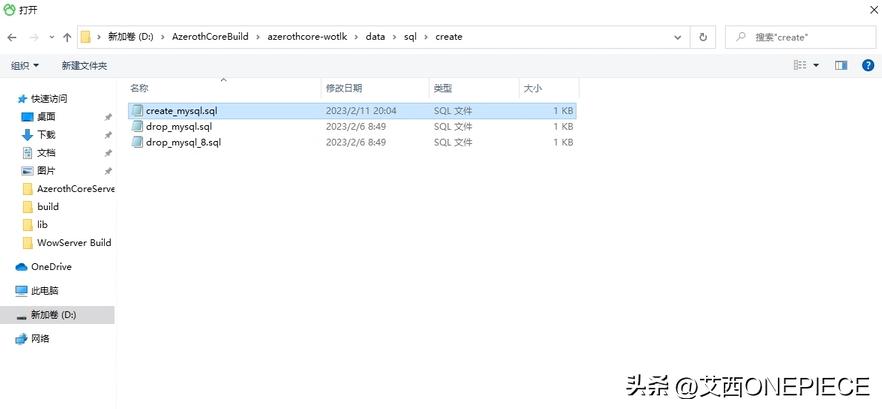Click the pin icon beside 下载
This screenshot has height=409, width=882.
point(108,135)
